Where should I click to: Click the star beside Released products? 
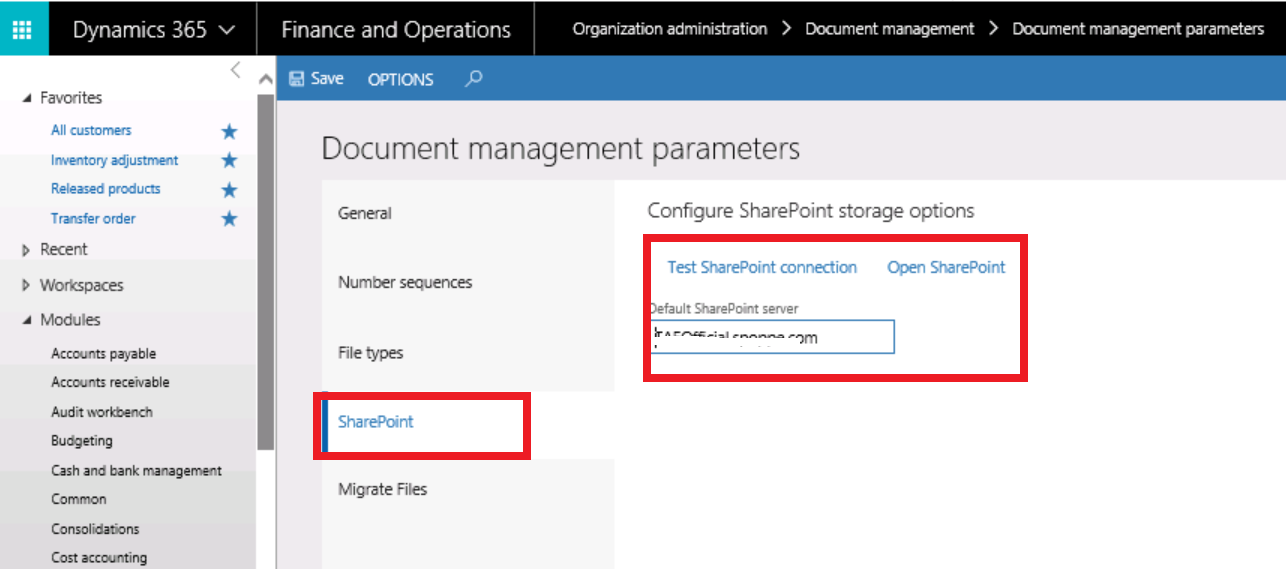pos(229,190)
